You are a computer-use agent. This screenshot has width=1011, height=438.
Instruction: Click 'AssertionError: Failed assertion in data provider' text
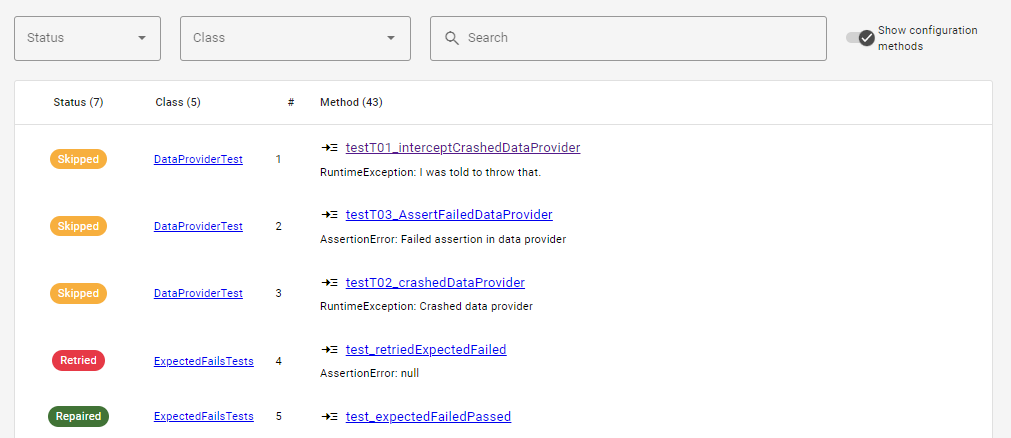click(x=443, y=239)
